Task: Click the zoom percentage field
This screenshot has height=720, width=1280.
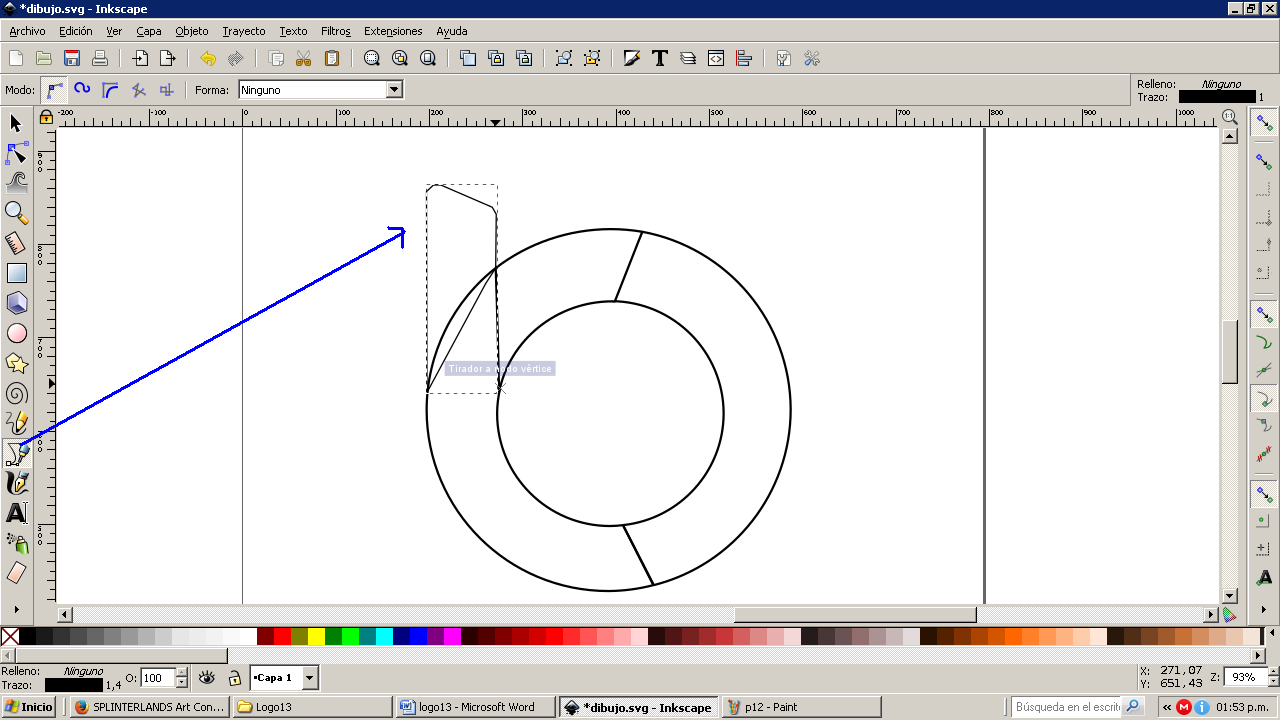Action: pyautogui.click(x=1242, y=677)
